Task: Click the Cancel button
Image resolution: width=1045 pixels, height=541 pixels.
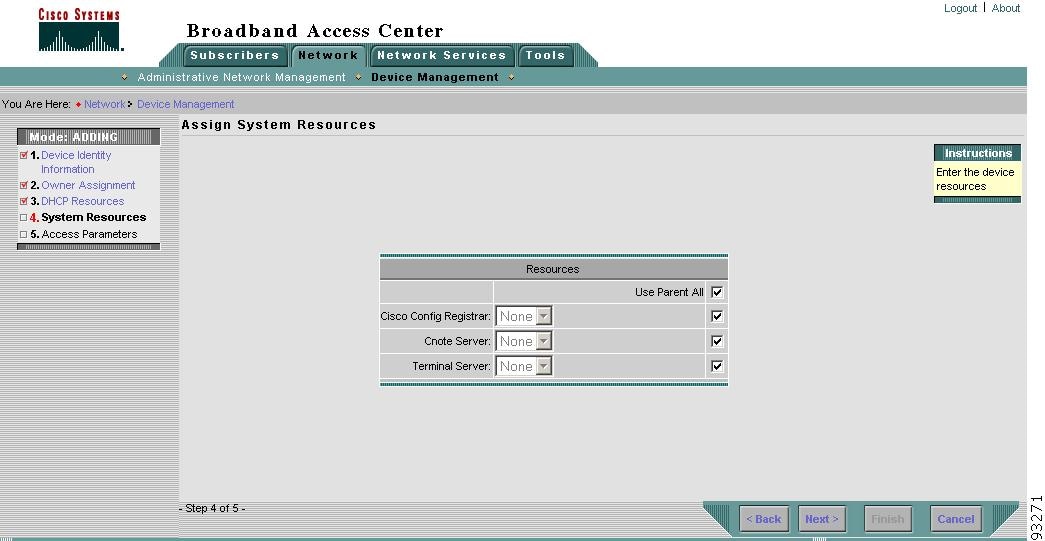Action: pyautogui.click(x=956, y=519)
